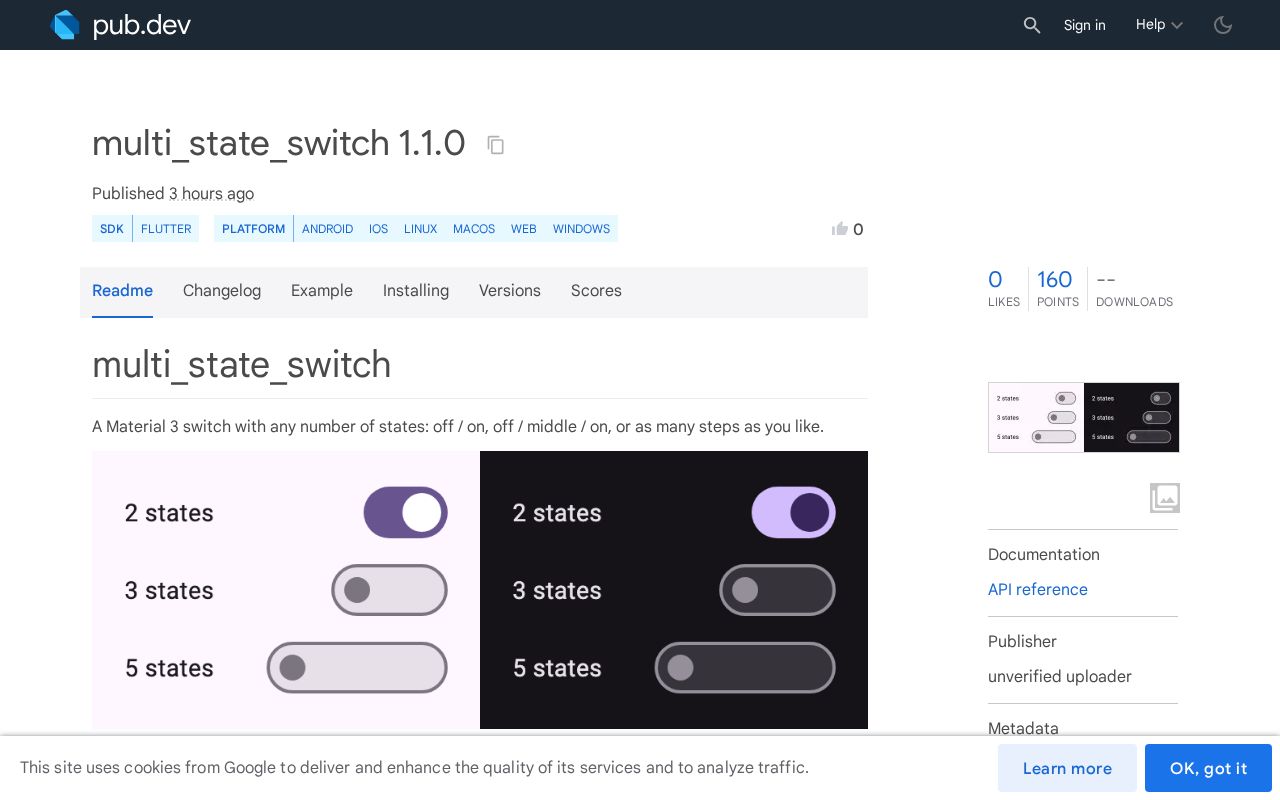Accept cookies with OK, got it
The height and width of the screenshot is (800, 1280).
(1208, 768)
